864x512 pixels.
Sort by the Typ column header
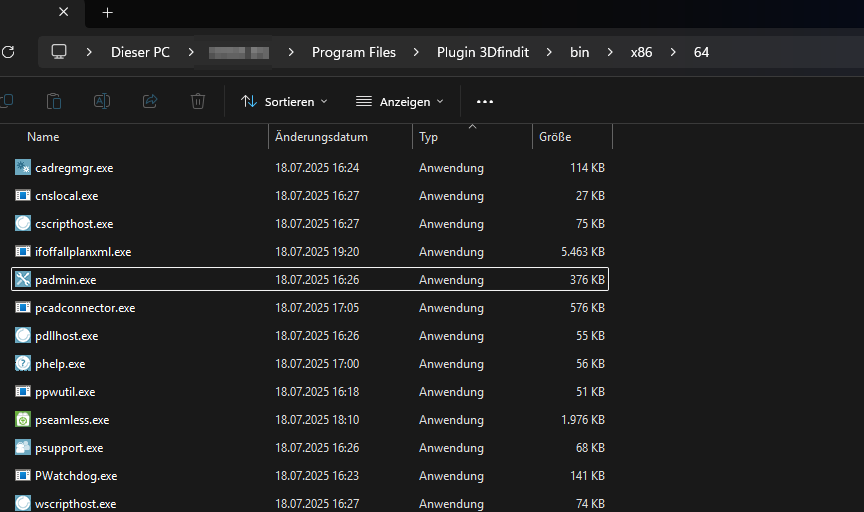point(428,137)
